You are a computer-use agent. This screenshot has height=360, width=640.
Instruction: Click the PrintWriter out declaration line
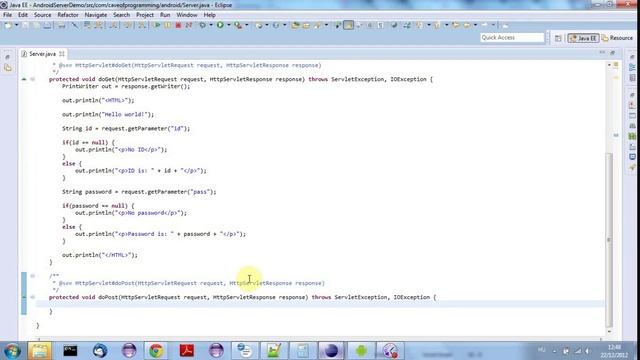click(x=126, y=86)
